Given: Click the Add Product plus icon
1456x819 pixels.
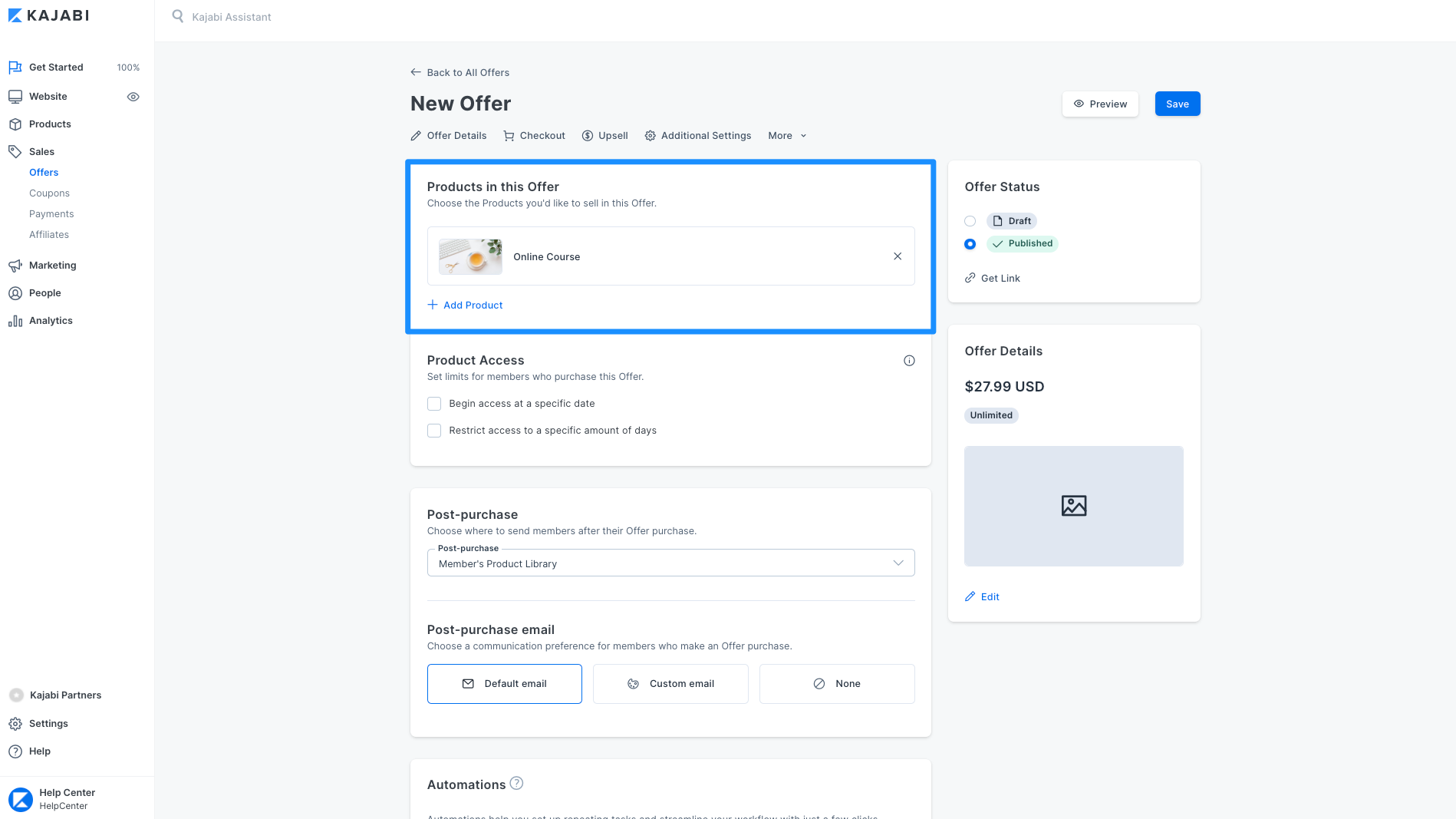Looking at the screenshot, I should 433,305.
